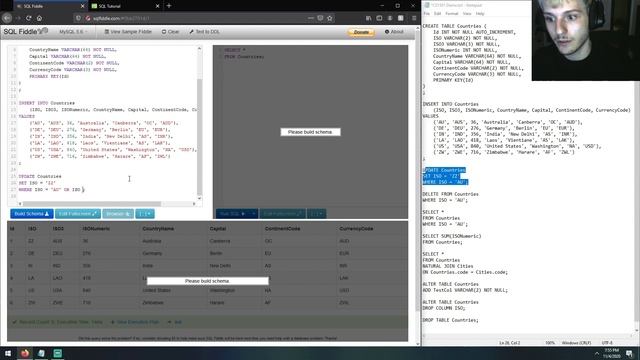
Task: Click the CountryName column header
Action: pyautogui.click(x=158, y=229)
